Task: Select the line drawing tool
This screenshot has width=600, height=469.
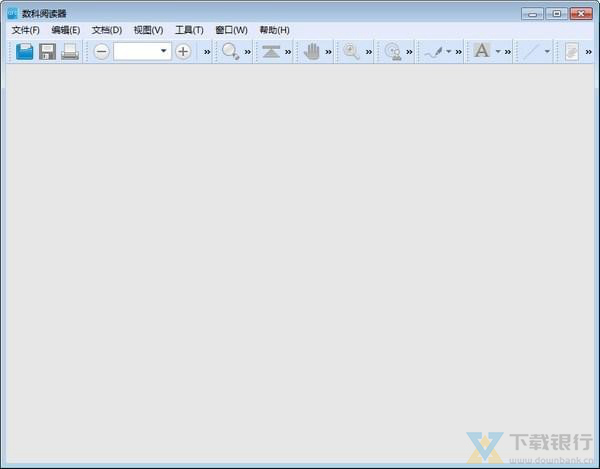Action: 530,51
